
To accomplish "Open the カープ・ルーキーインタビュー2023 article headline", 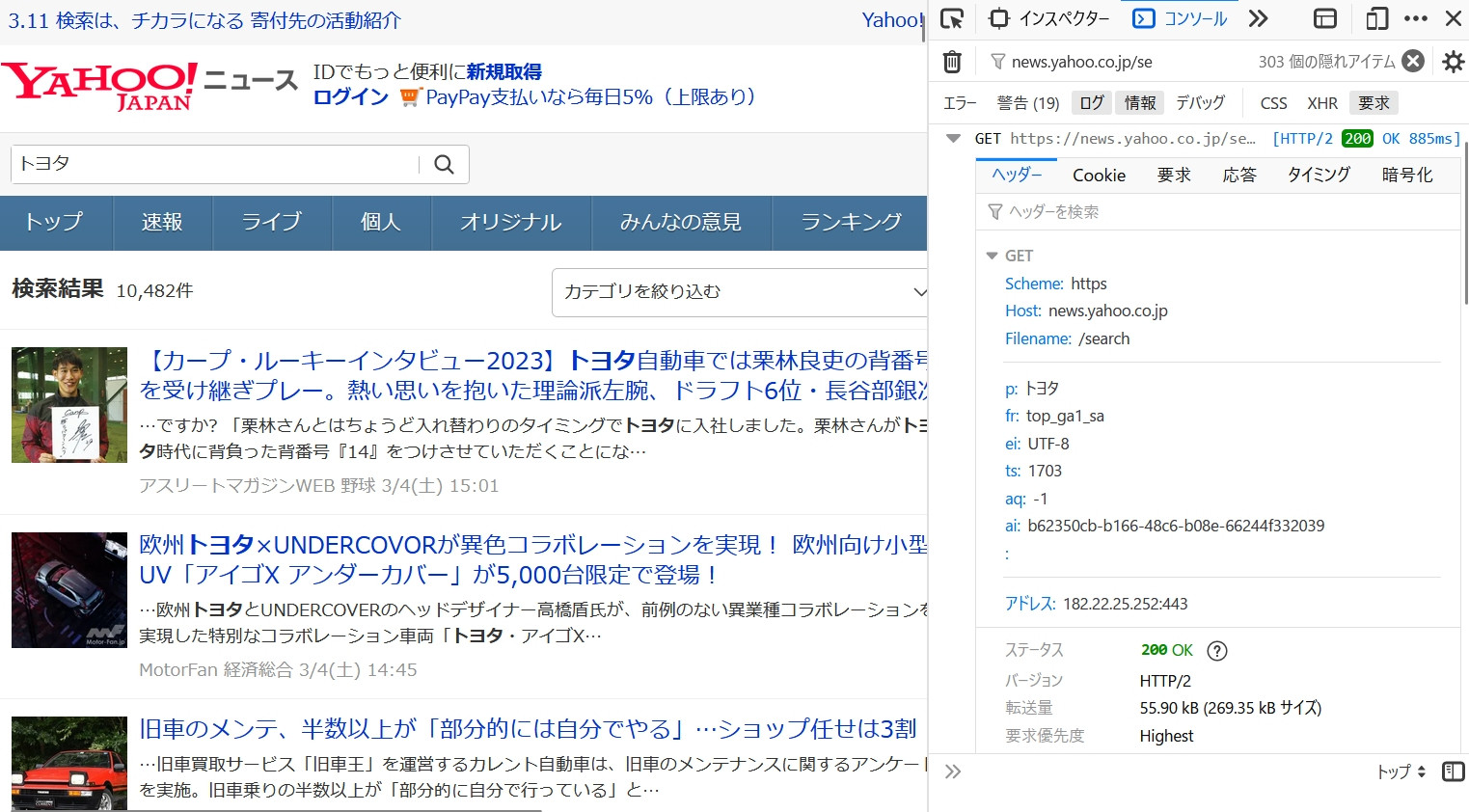I will point(533,375).
